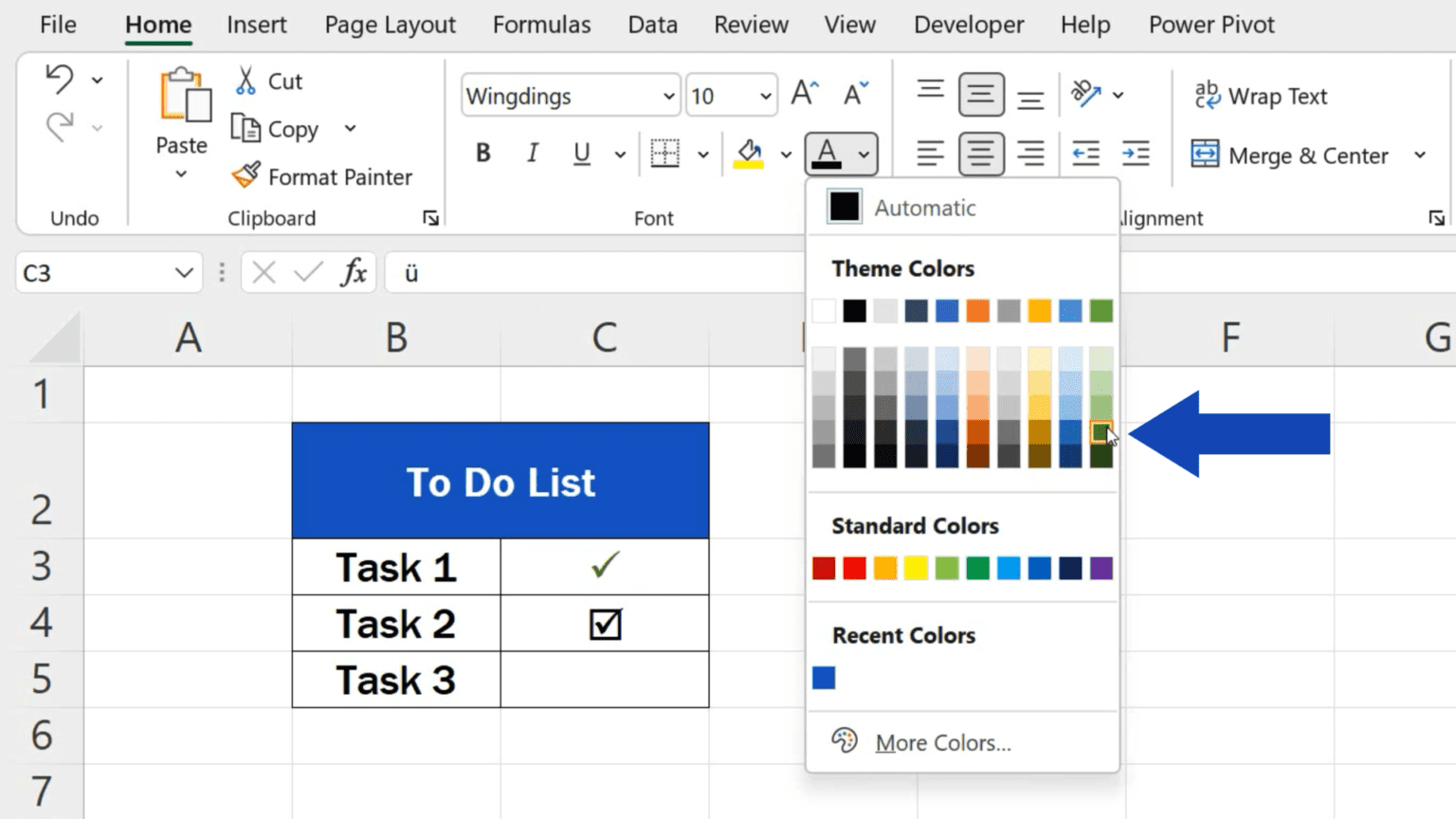Expand the Copy dropdown arrow
This screenshot has height=819, width=1456.
click(x=349, y=128)
